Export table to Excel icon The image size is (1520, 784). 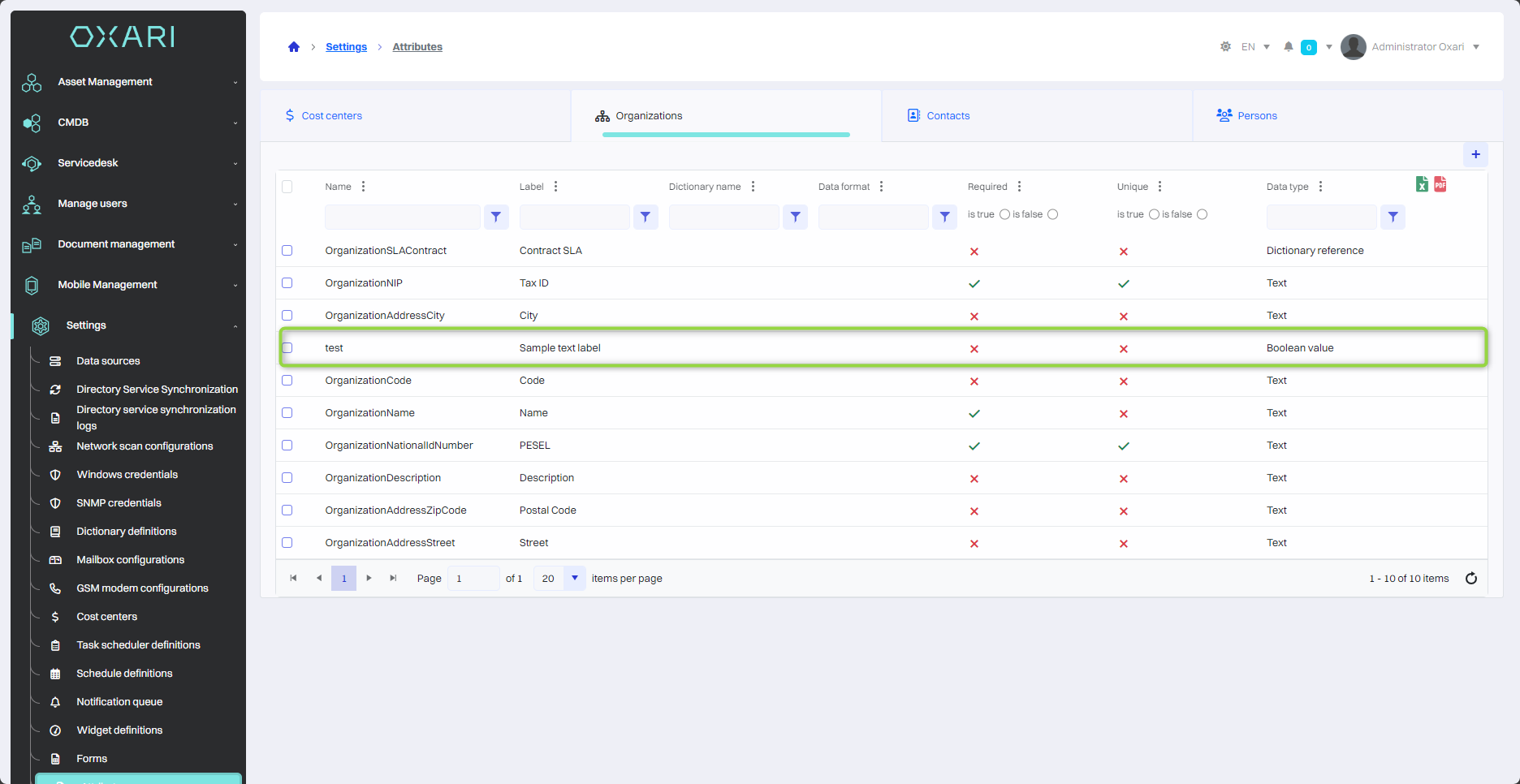tap(1422, 185)
